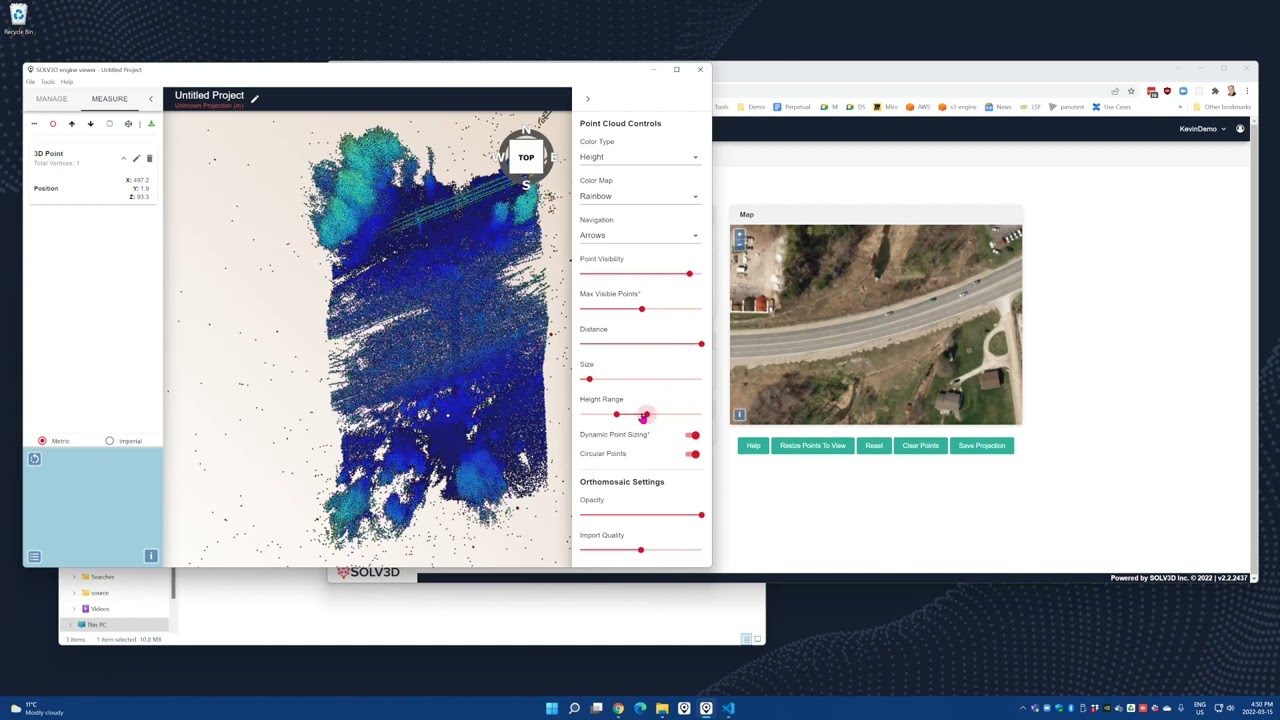1280x720 pixels.
Task: Collapse the left sidebar with the chevron
Action: 151,99
